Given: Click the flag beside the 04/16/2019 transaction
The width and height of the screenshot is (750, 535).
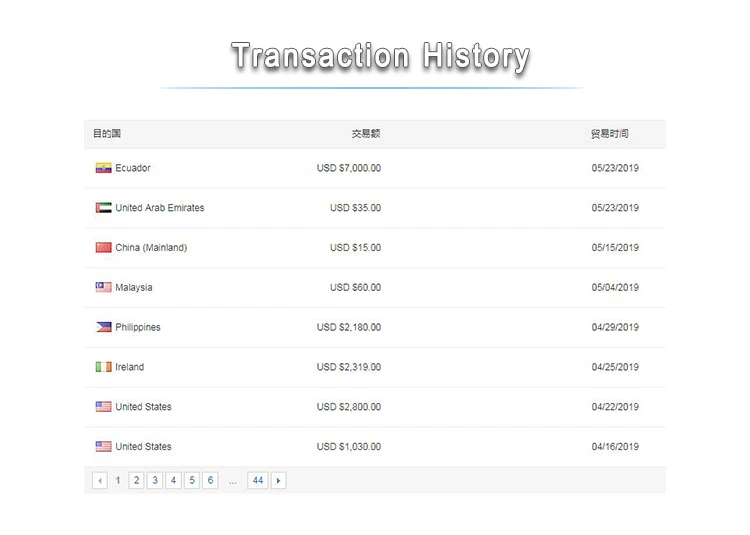Looking at the screenshot, I should pos(103,447).
